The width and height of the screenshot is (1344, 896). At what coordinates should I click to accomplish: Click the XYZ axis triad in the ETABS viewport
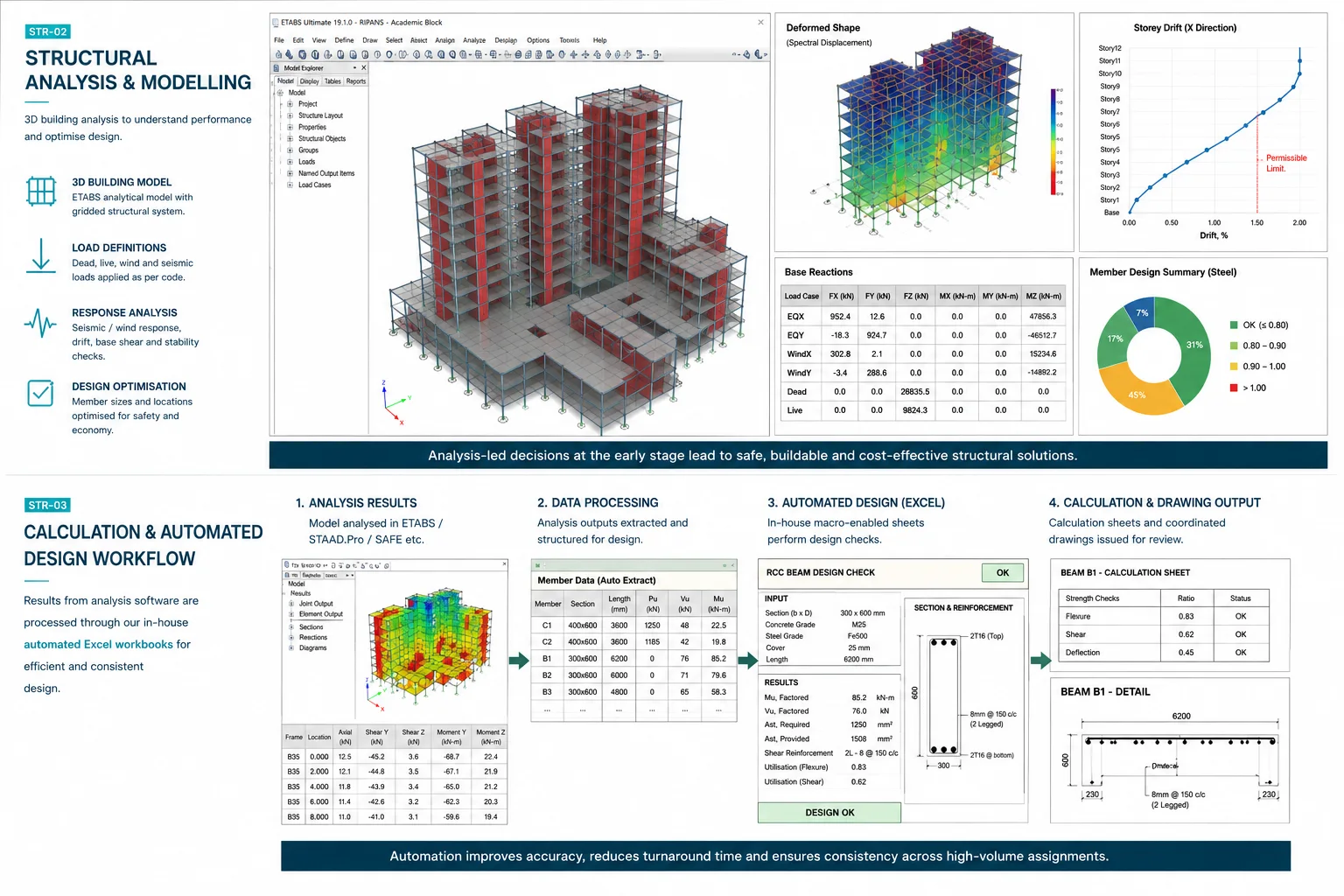[395, 404]
